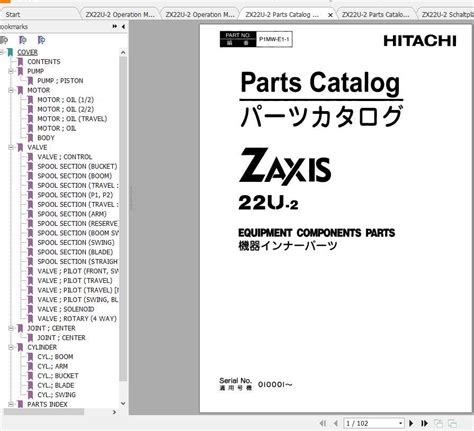Open the PUMP ; PISTON bookmark

[60, 81]
